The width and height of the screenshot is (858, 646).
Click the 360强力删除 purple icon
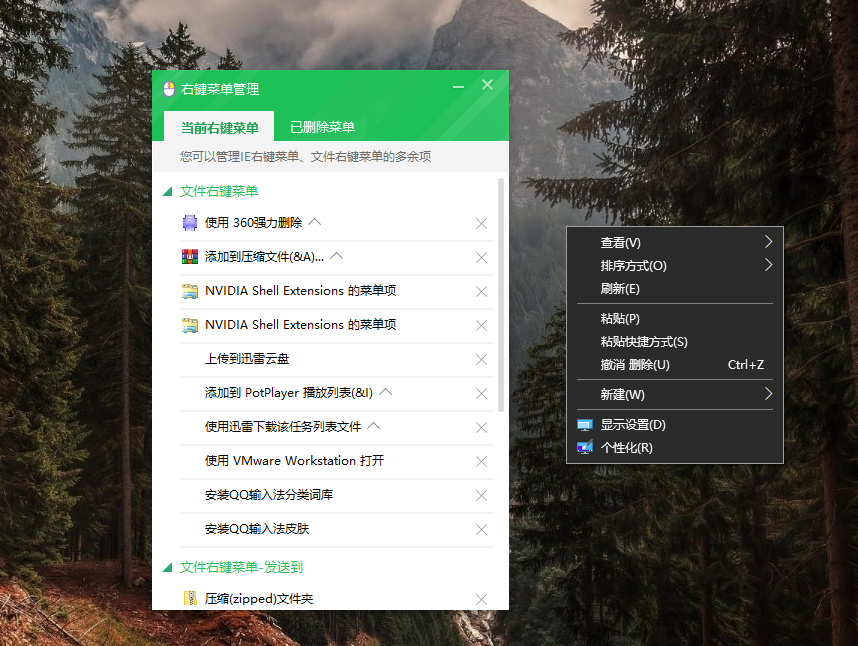pos(190,223)
